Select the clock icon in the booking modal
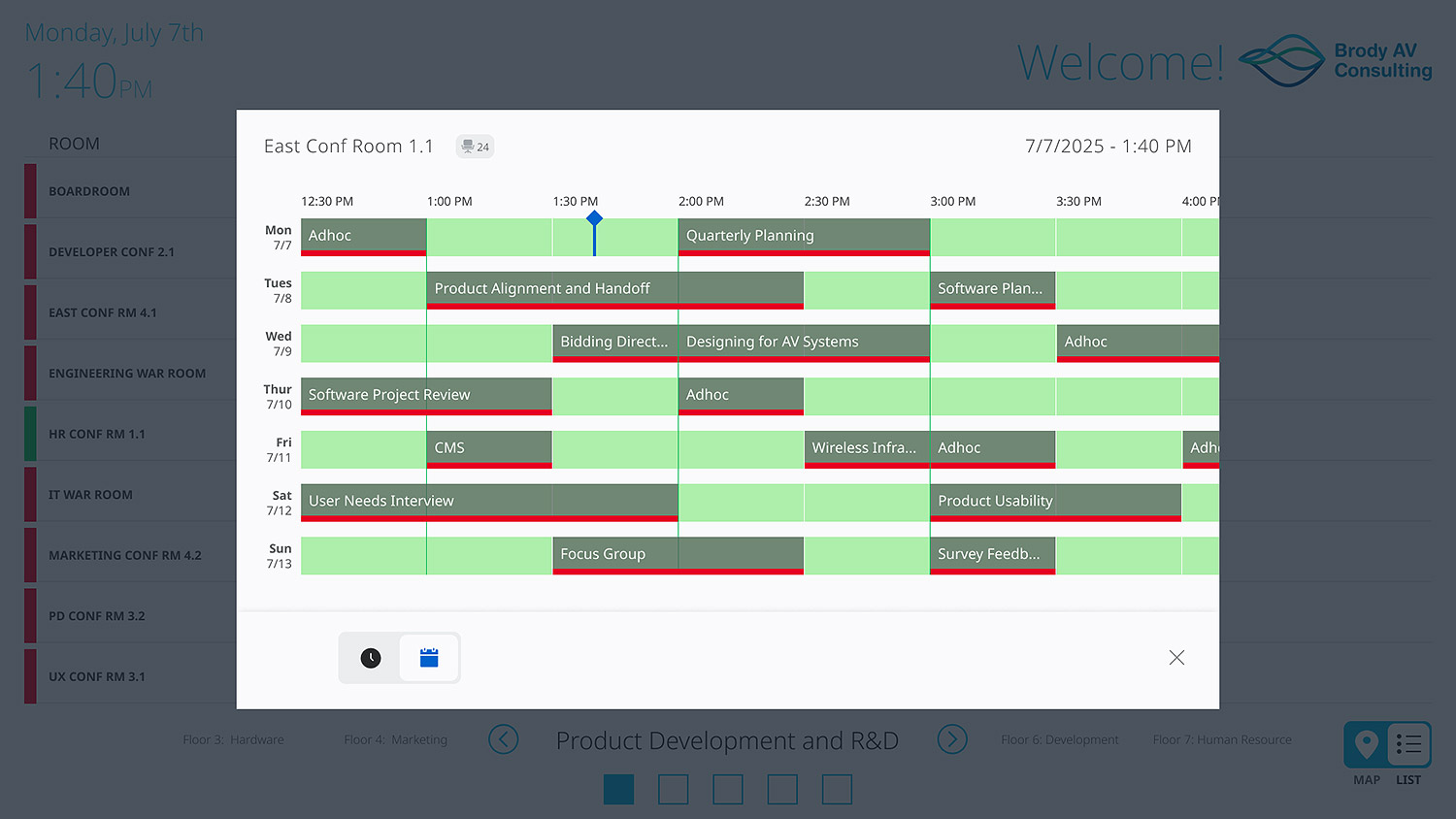Screen dimensions: 1456x819 click(370, 657)
